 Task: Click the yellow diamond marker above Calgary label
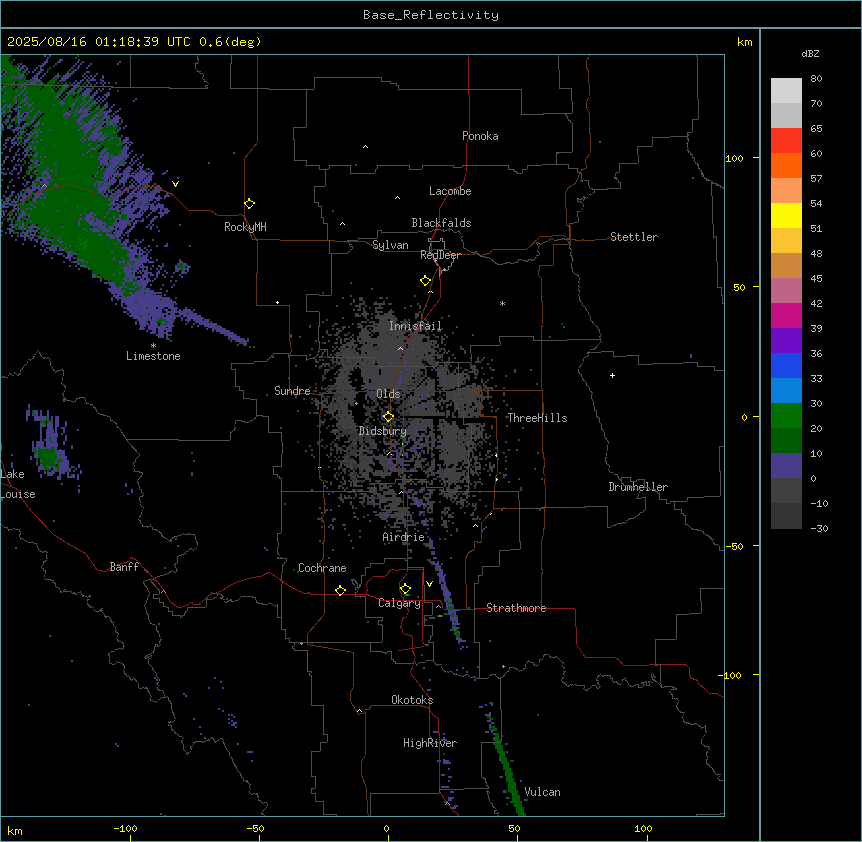pos(406,589)
